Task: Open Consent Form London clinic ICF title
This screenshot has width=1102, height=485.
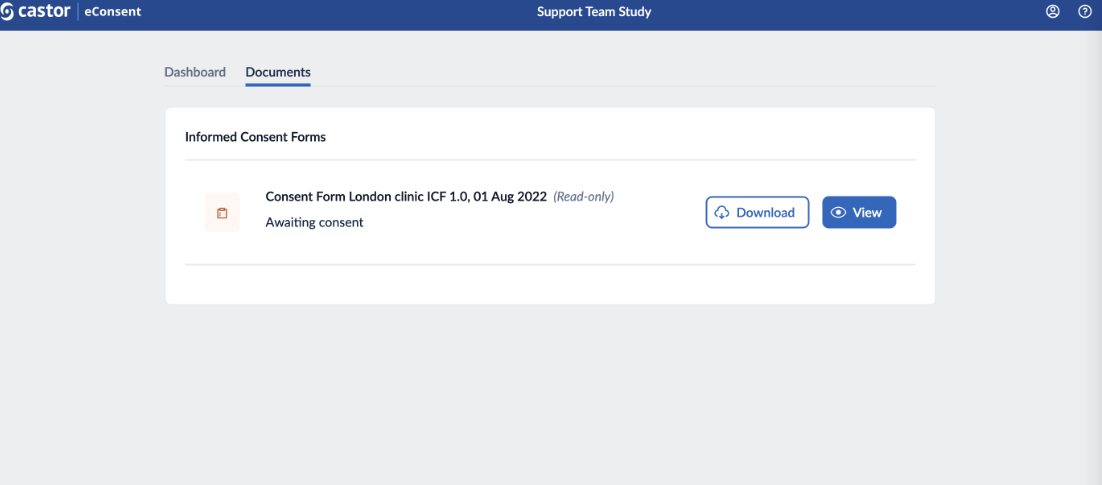Action: pos(406,197)
